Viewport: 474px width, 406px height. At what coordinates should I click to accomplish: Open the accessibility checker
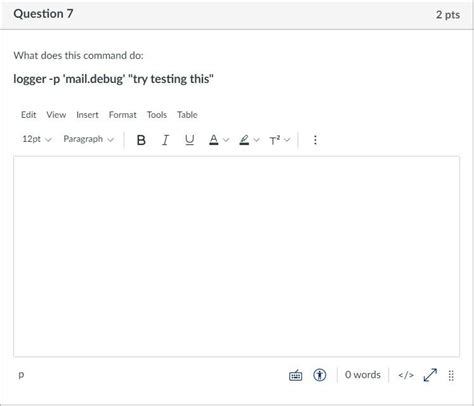point(320,375)
